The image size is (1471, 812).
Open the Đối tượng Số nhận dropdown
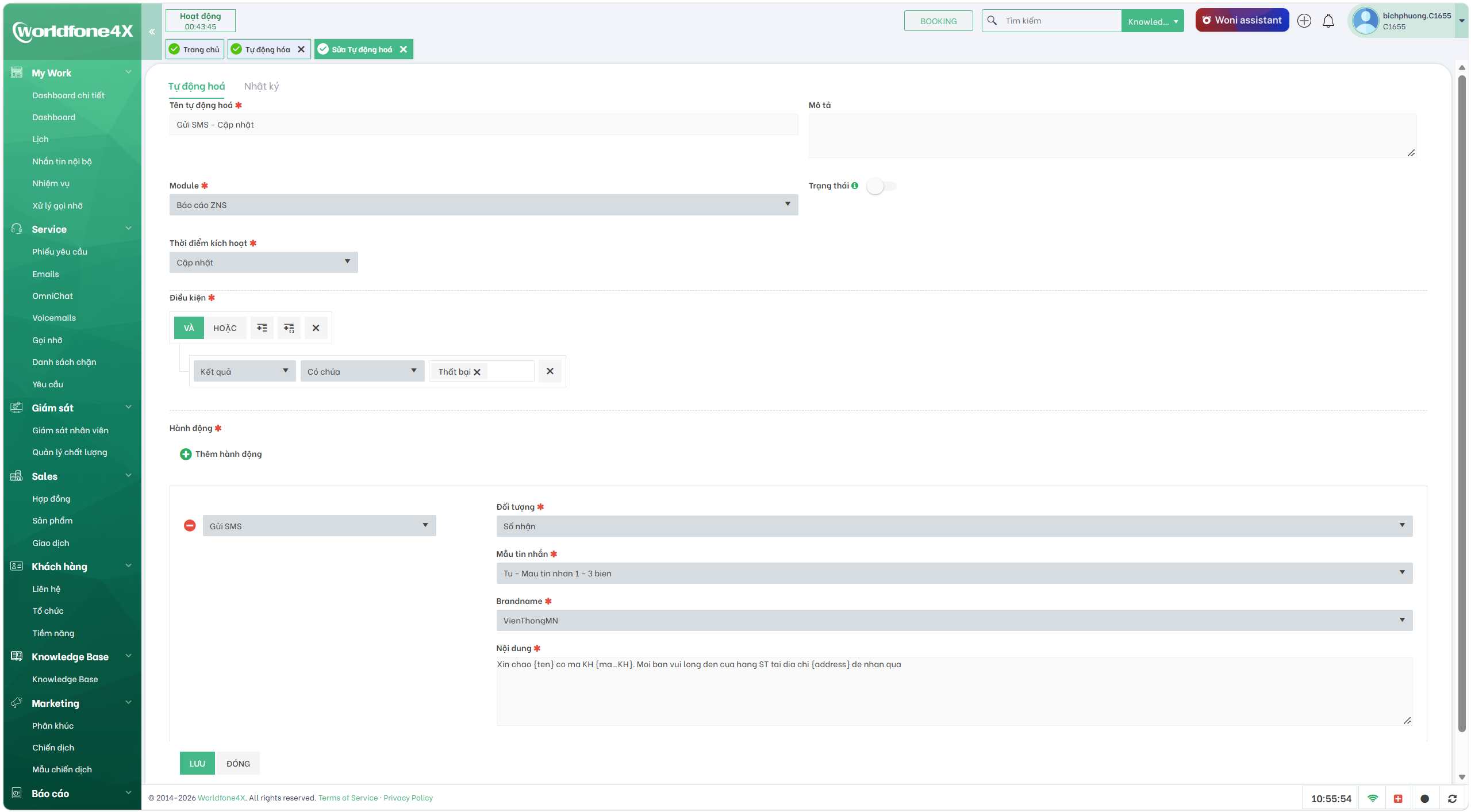(954, 526)
